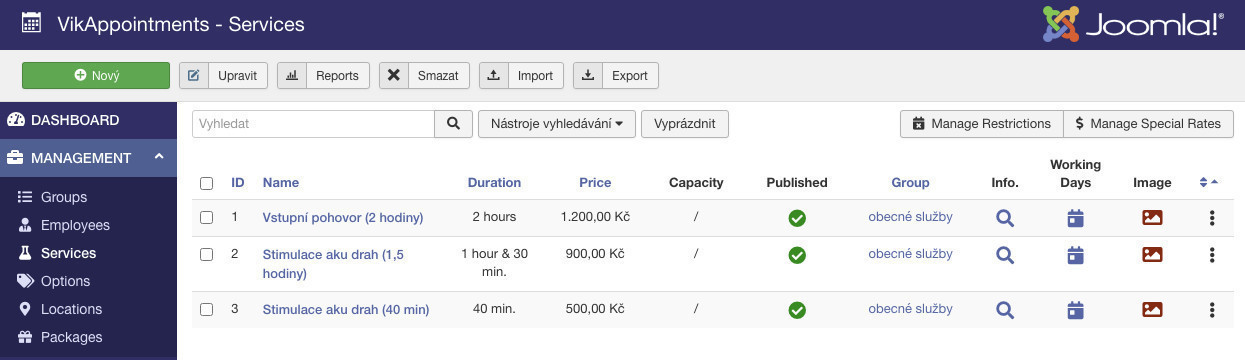Focus the Vyhledat search field
The image size is (1245, 360).
click(313, 124)
